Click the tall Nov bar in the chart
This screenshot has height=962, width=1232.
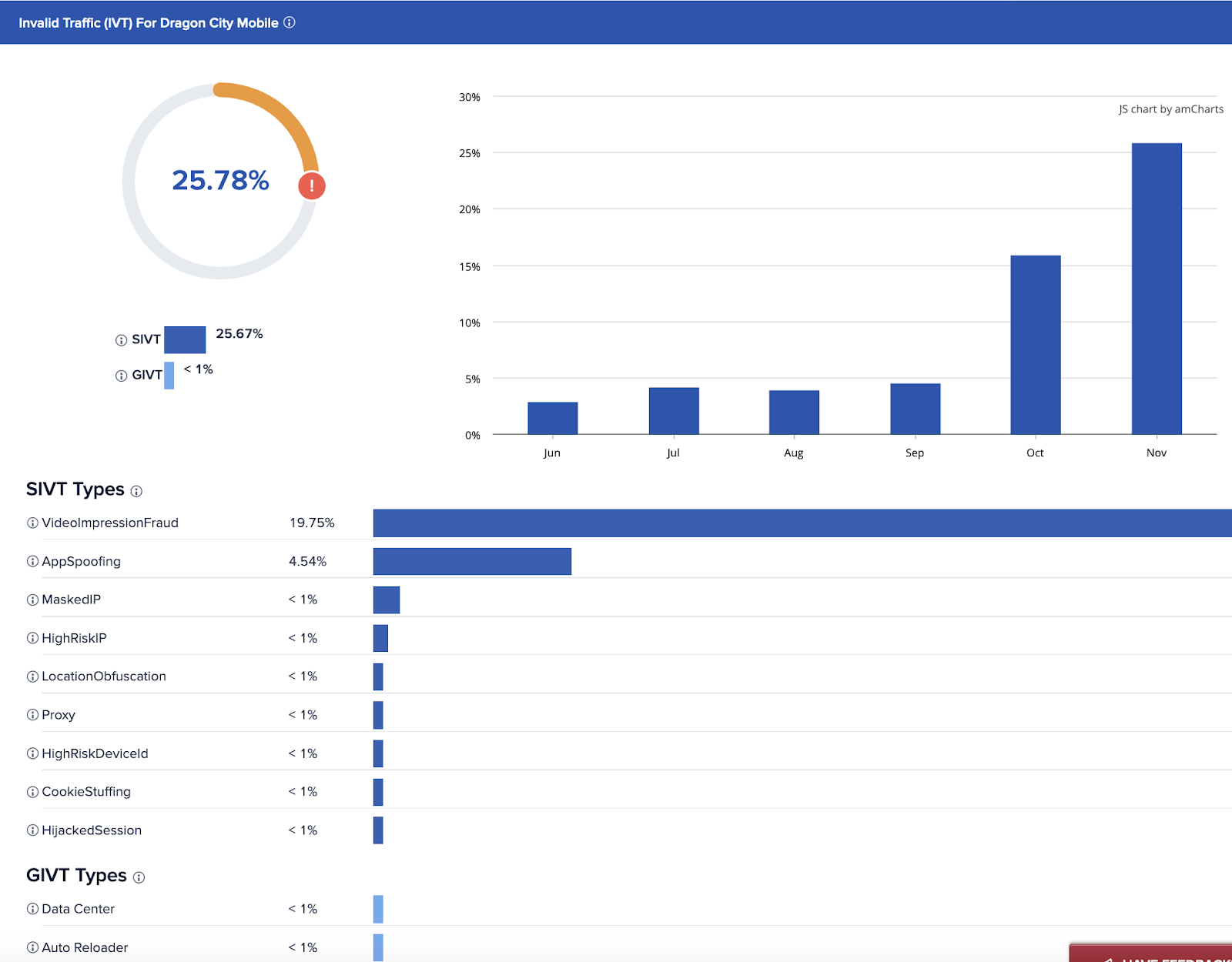(1157, 289)
